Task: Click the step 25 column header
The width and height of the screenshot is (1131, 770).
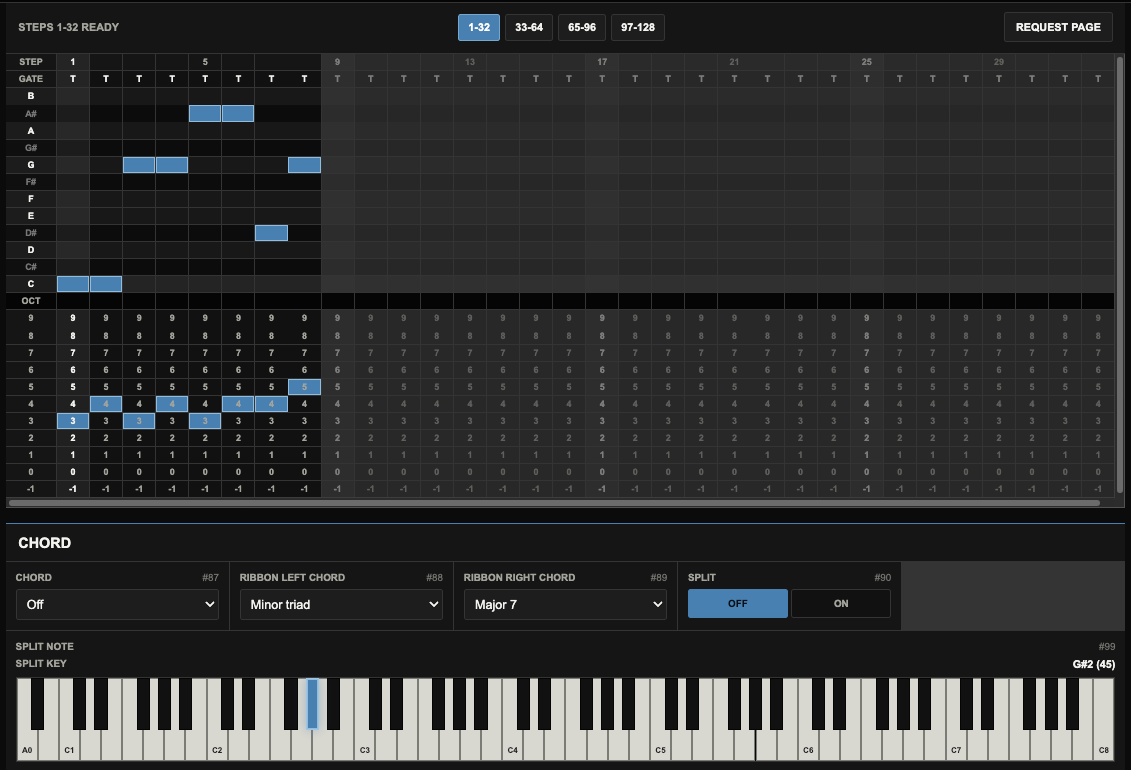Action: (x=866, y=62)
